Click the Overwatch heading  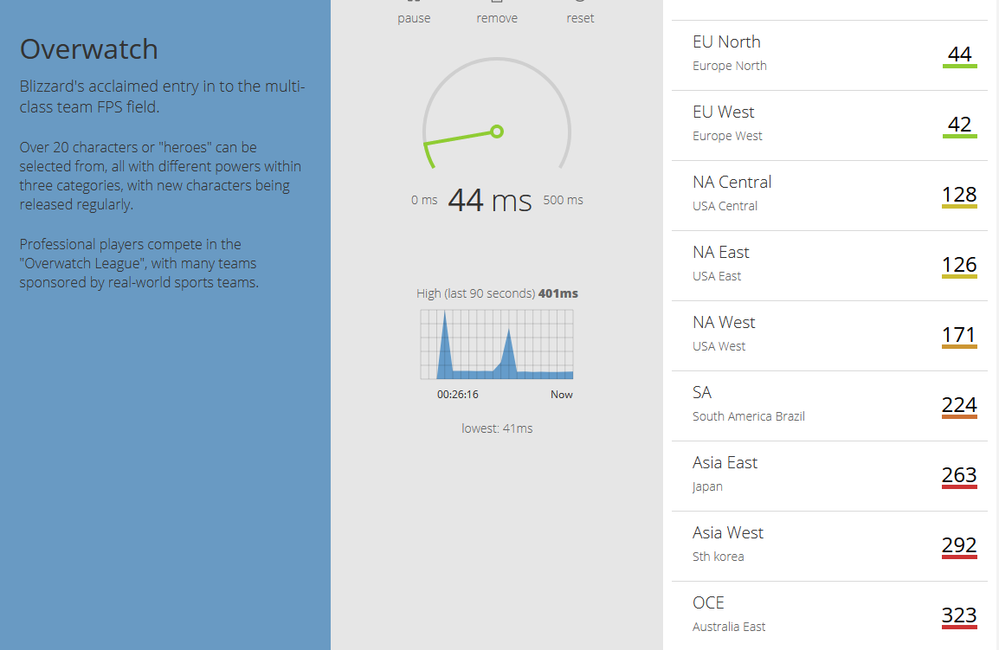pyautogui.click(x=89, y=50)
